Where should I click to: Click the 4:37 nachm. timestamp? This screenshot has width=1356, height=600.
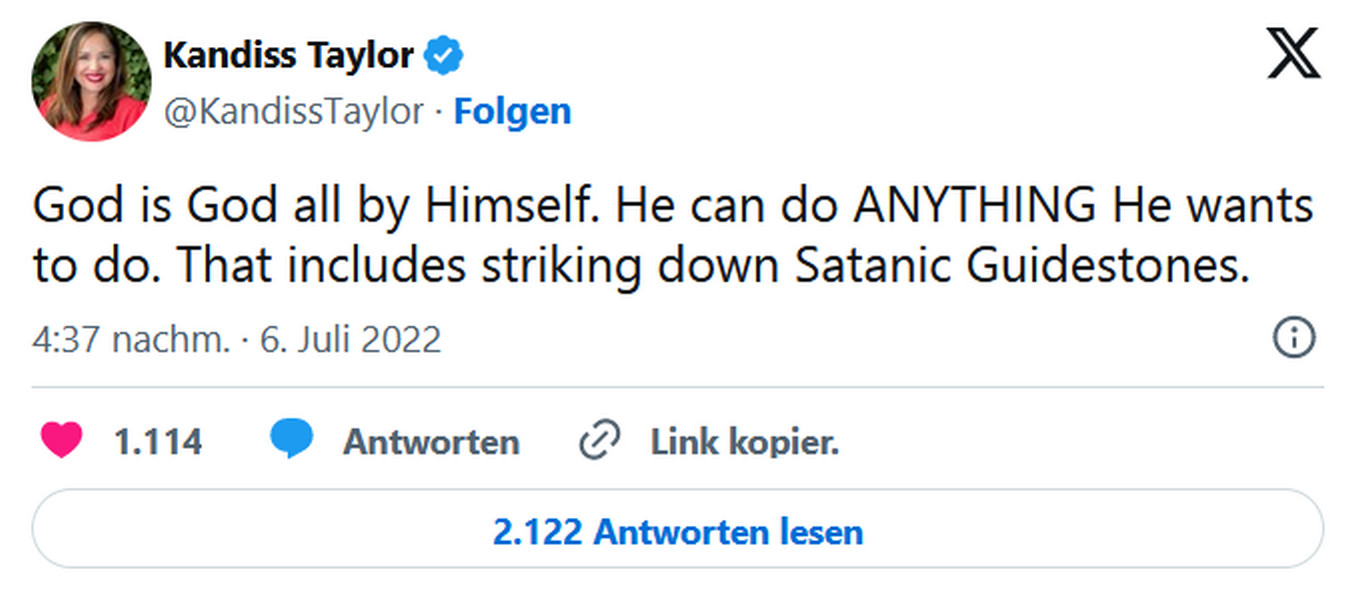click(x=132, y=340)
